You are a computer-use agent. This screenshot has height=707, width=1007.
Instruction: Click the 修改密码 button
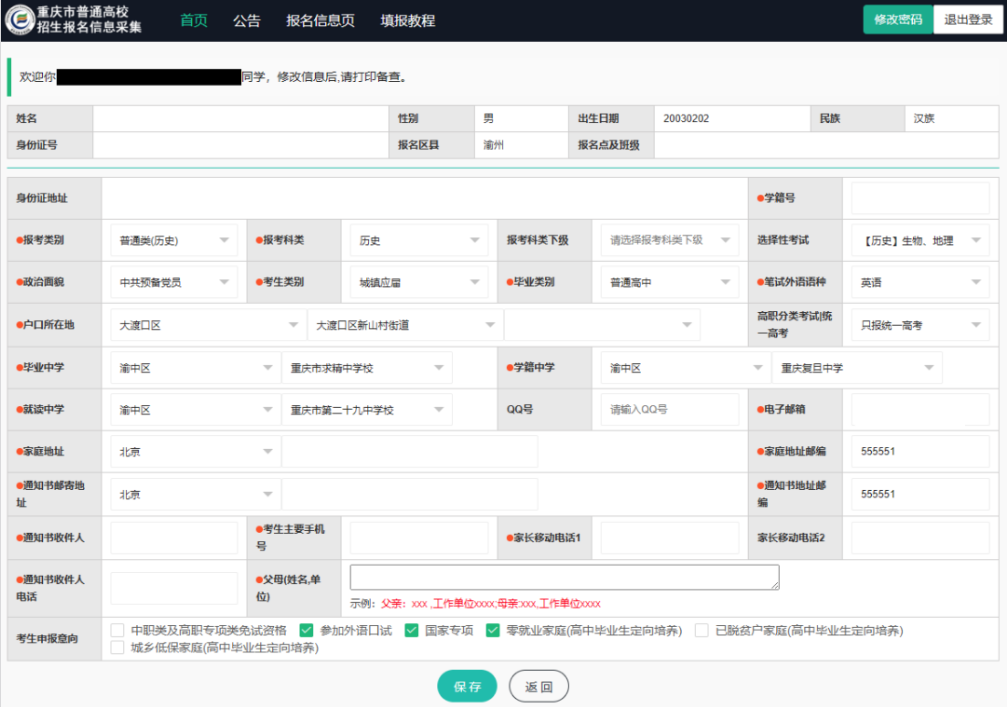click(898, 20)
